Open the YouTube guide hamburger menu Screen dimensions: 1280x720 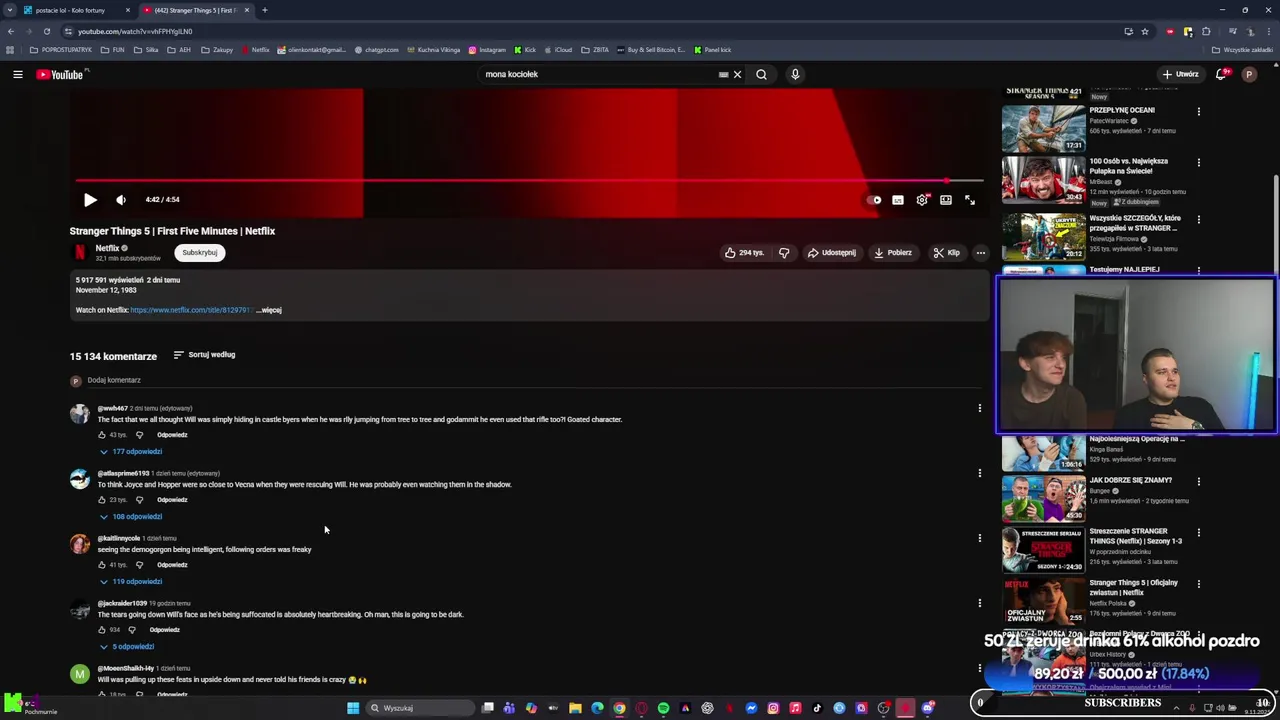(17, 74)
